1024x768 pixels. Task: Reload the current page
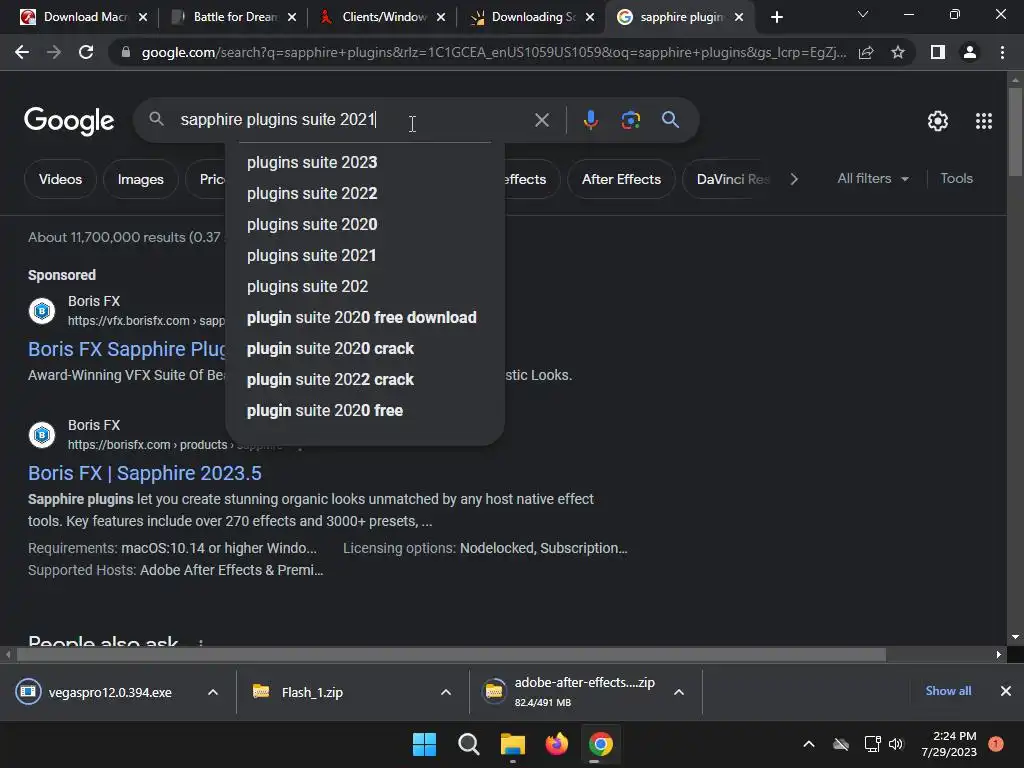(86, 52)
